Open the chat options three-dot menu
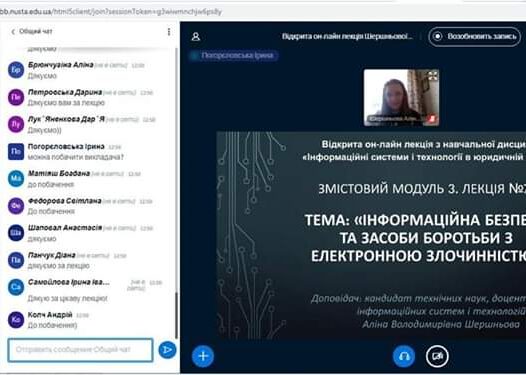The image size is (526, 375). click(x=169, y=32)
